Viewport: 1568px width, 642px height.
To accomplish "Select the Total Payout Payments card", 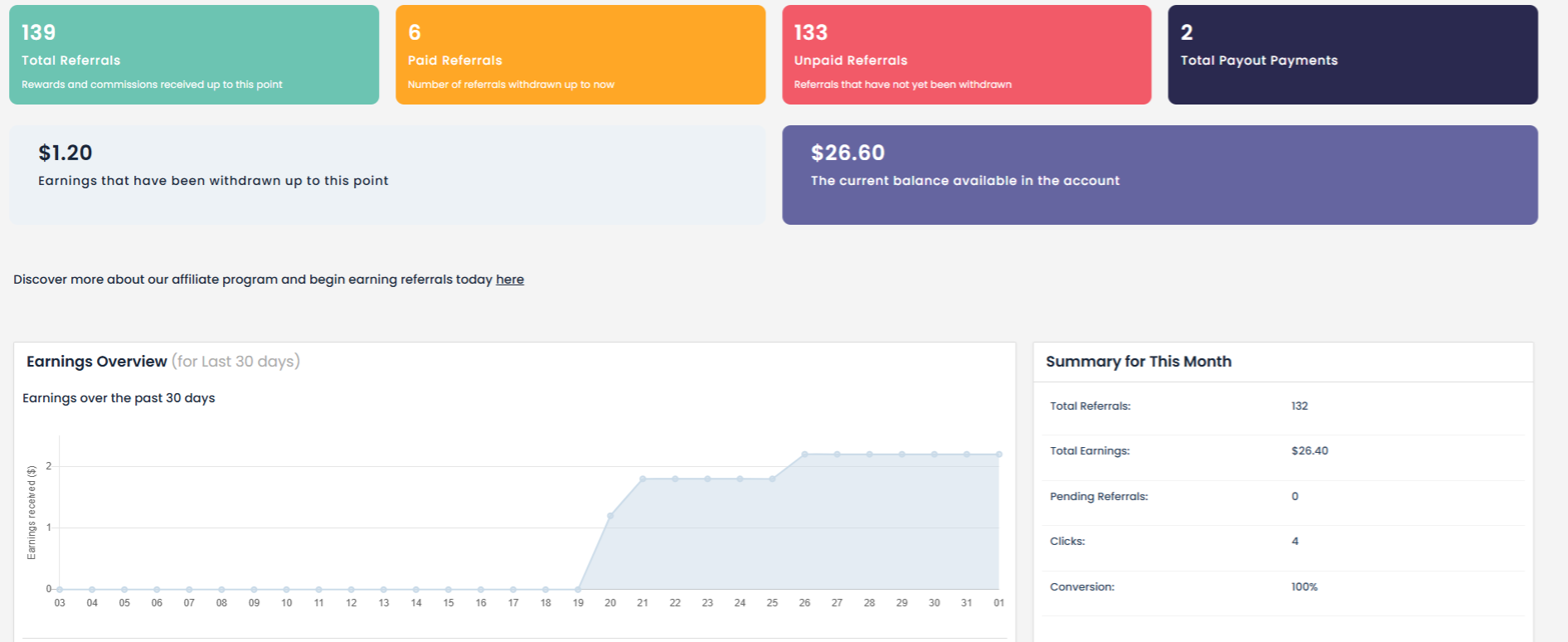I will click(x=1352, y=55).
